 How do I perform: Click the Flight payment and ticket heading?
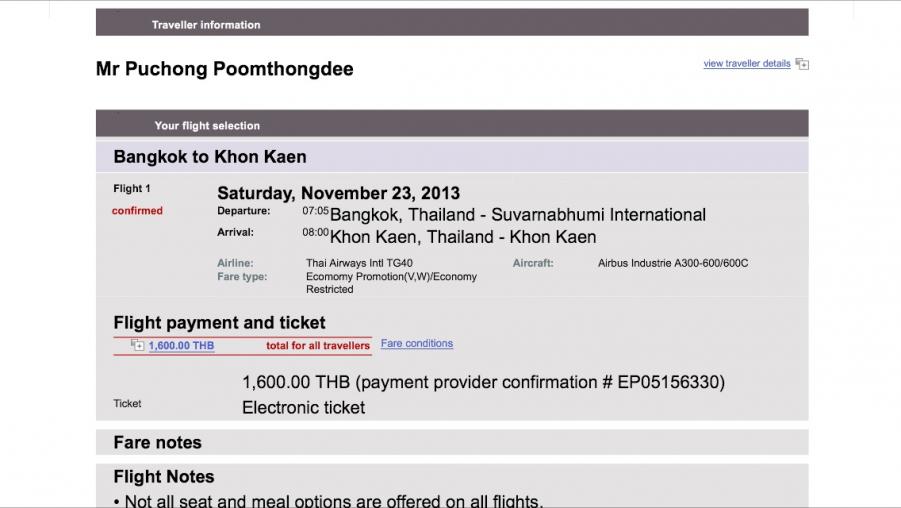click(219, 323)
